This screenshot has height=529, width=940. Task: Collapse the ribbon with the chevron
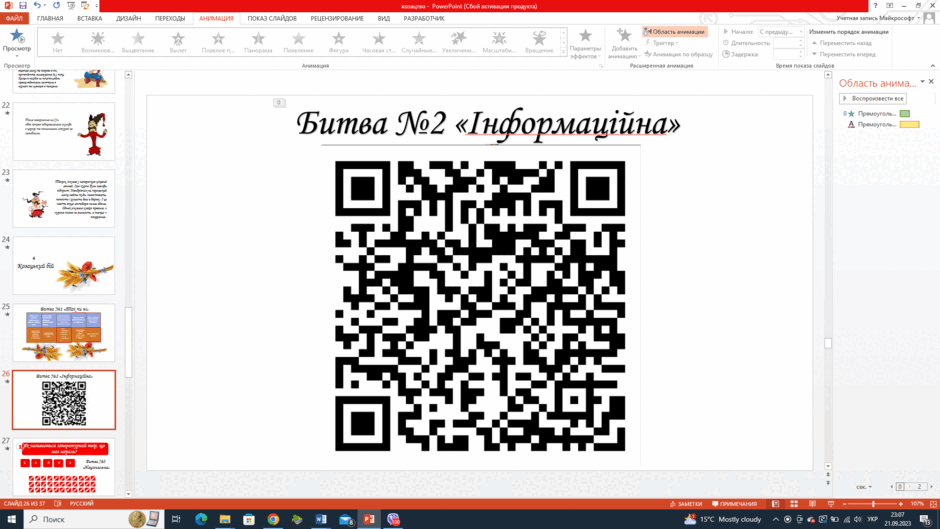[x=932, y=65]
